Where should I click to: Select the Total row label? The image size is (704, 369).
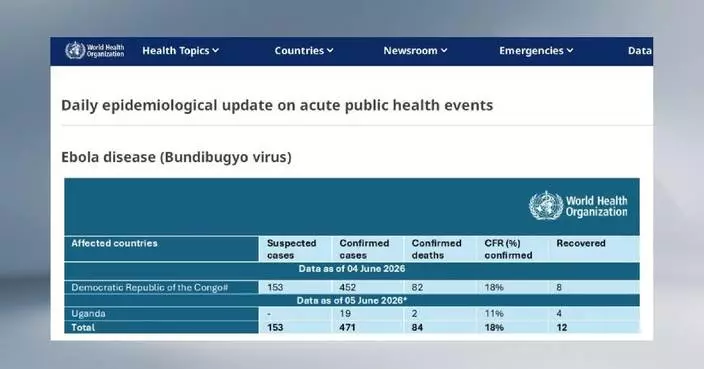83,327
